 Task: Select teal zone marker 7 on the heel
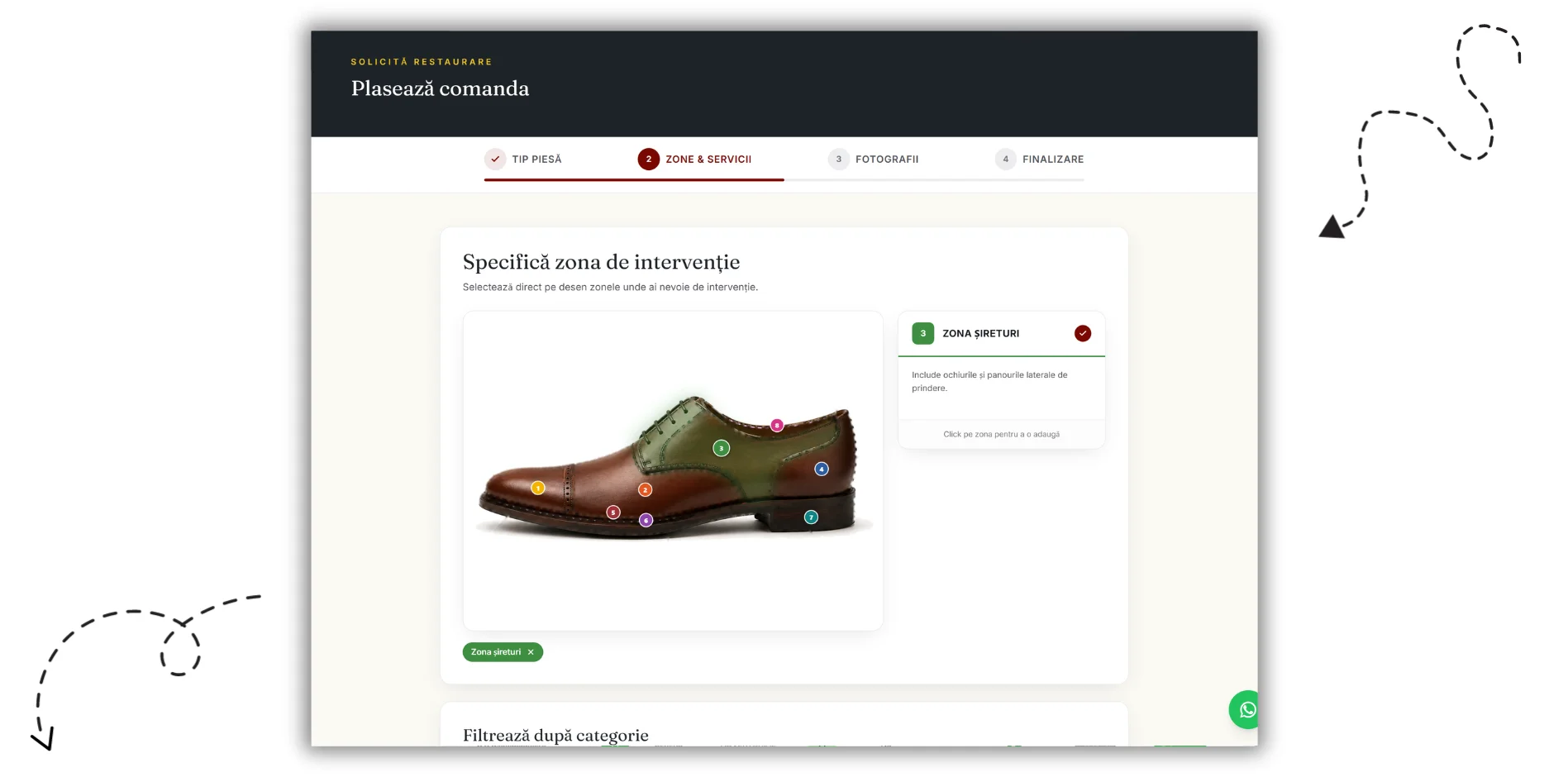click(x=812, y=517)
